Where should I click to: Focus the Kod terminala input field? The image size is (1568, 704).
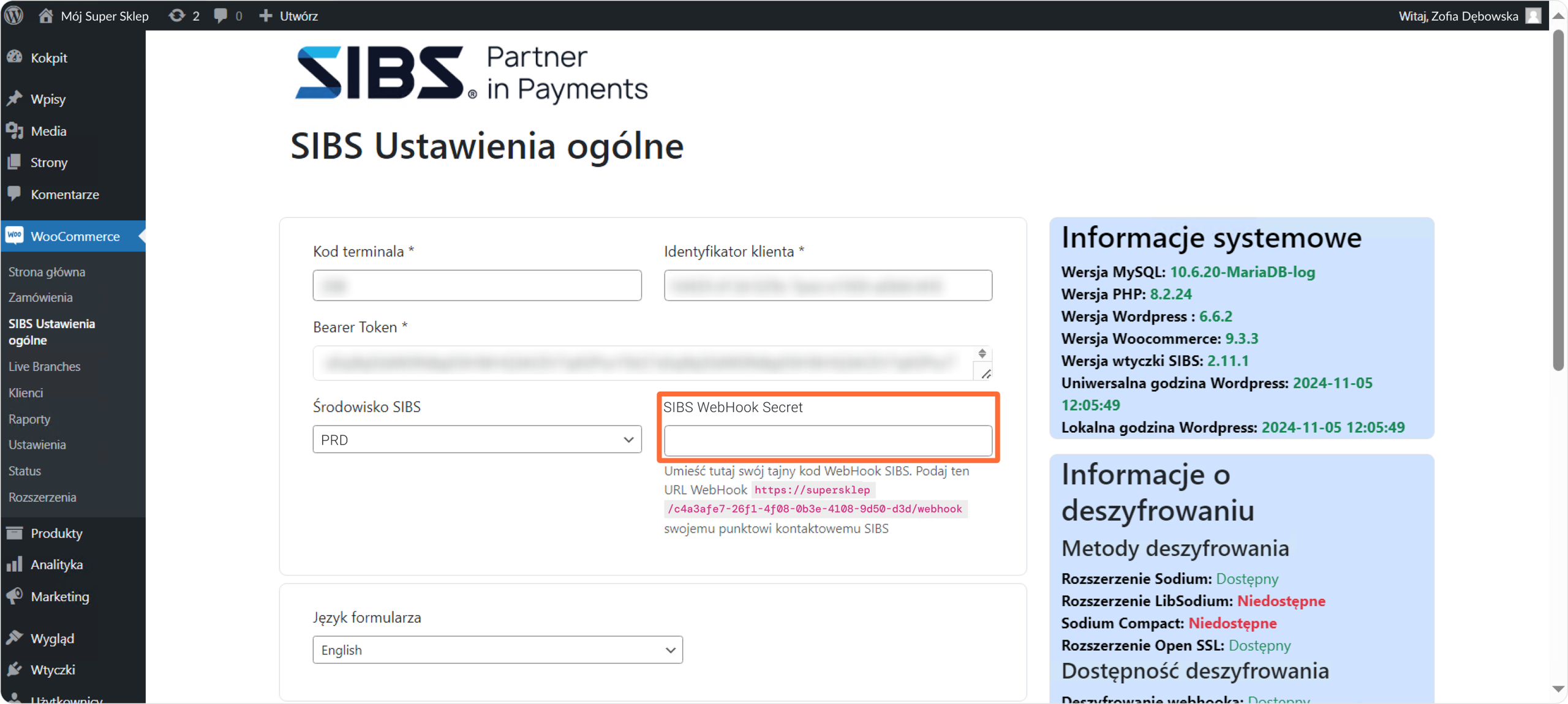point(477,285)
